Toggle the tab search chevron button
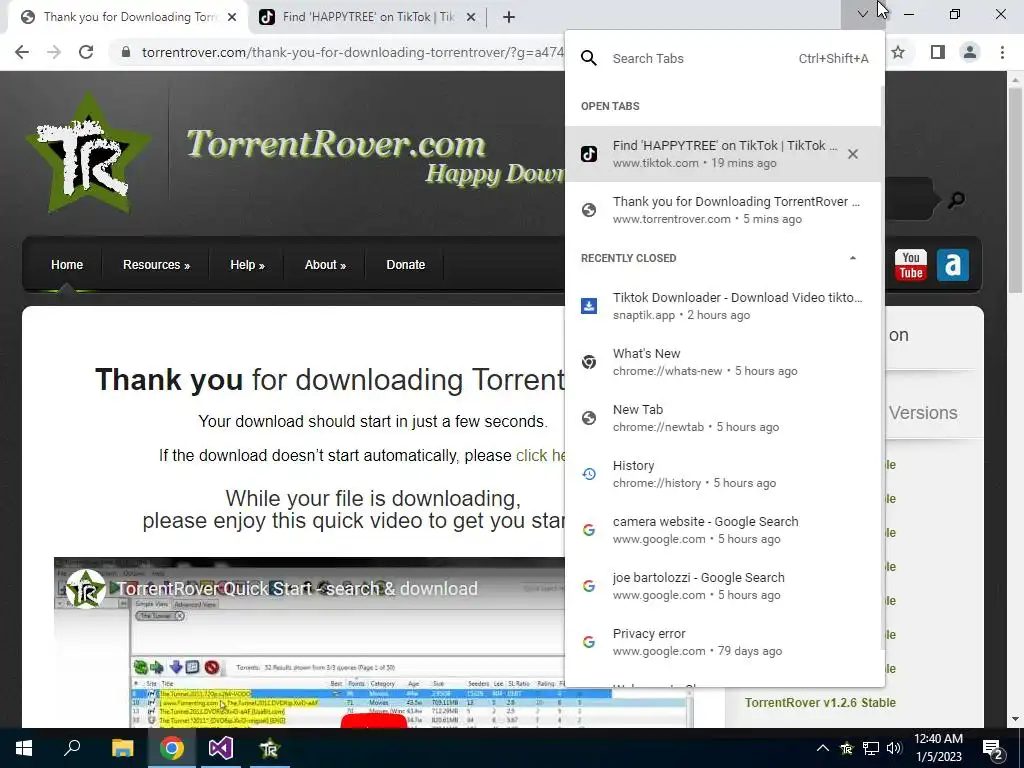Screen dimensions: 1024x768 tap(863, 14)
